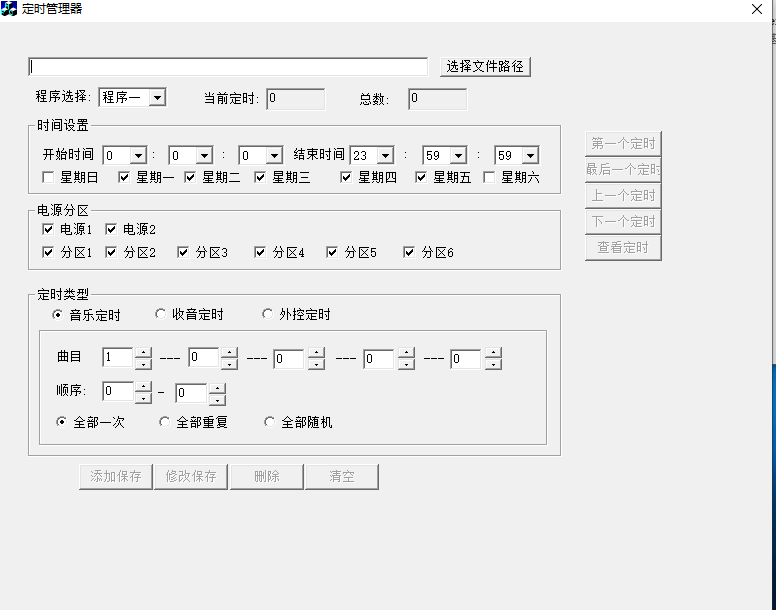This screenshot has height=610, width=776.
Task: Click the 总数 value field
Action: pyautogui.click(x=437, y=99)
